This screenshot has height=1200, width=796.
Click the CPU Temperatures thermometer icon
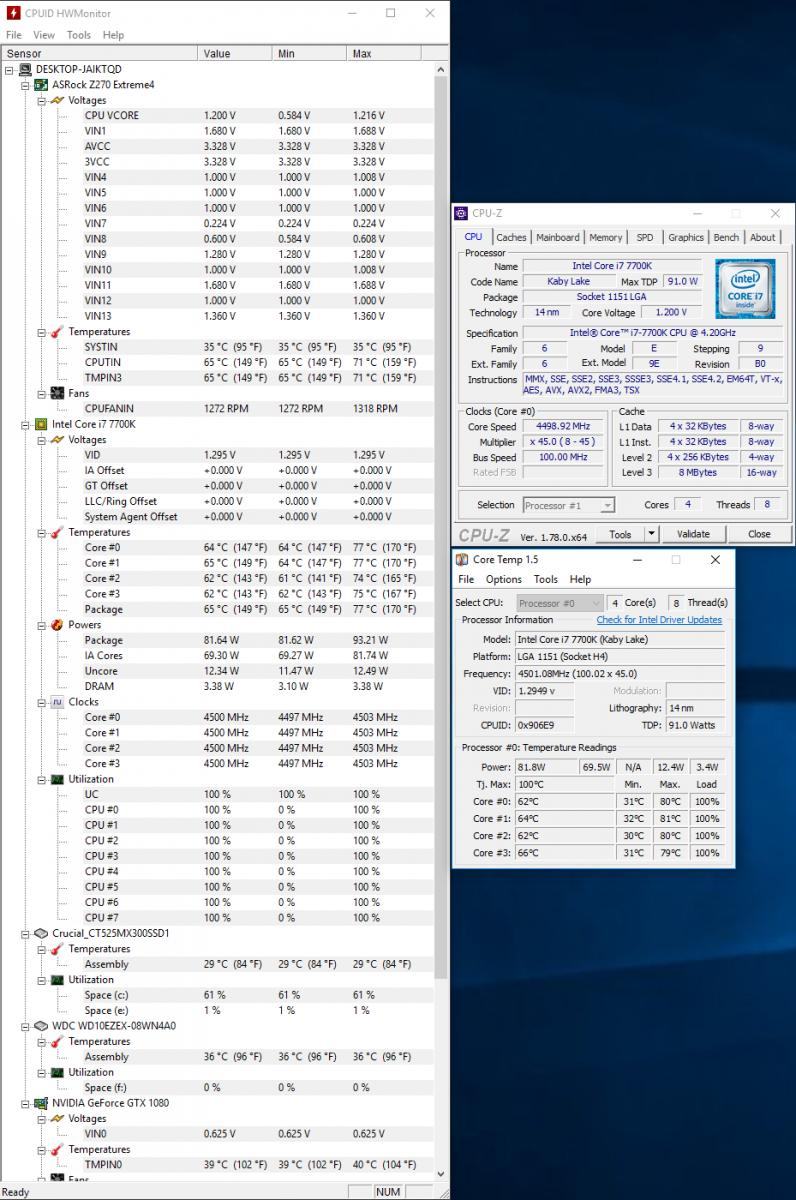point(57,532)
